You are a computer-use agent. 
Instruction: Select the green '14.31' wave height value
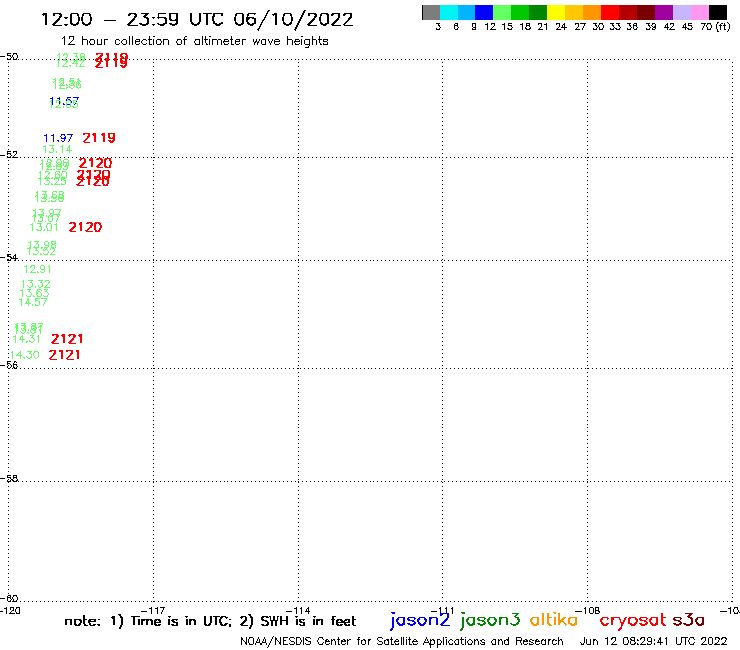click(x=26, y=339)
